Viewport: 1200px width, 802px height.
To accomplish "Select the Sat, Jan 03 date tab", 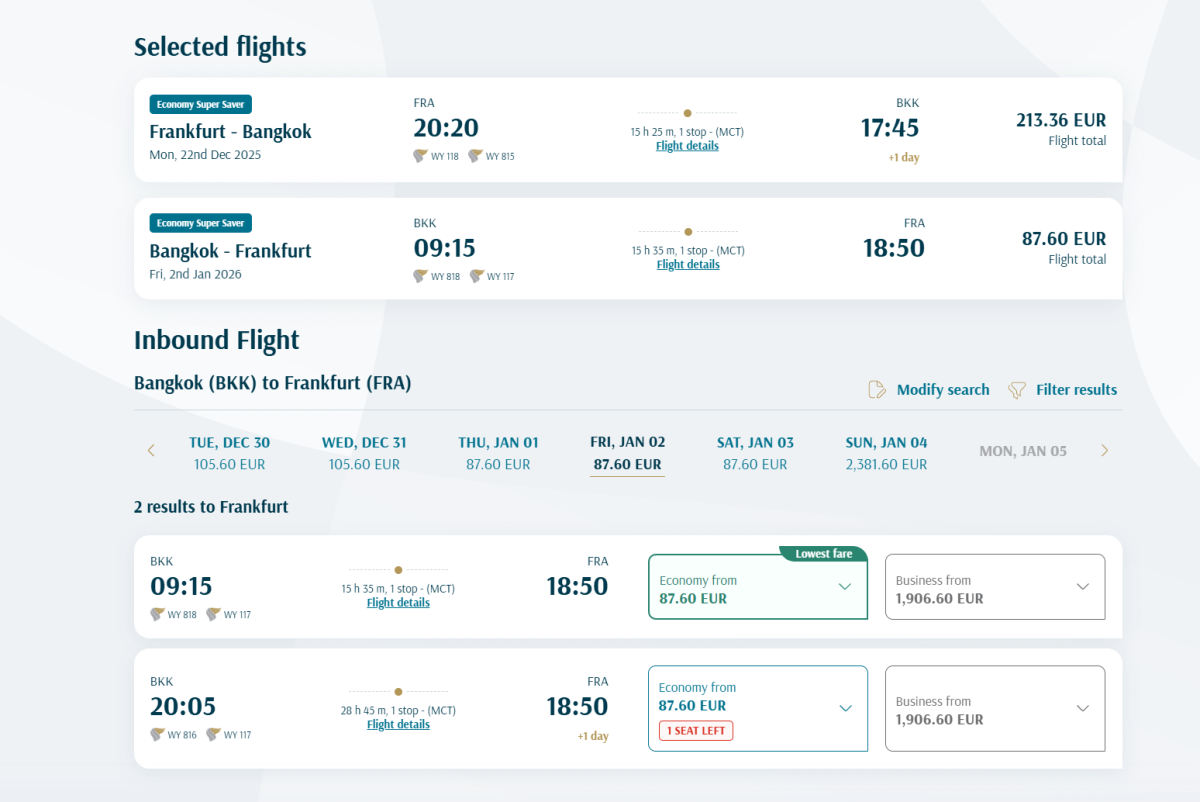I will tap(755, 452).
